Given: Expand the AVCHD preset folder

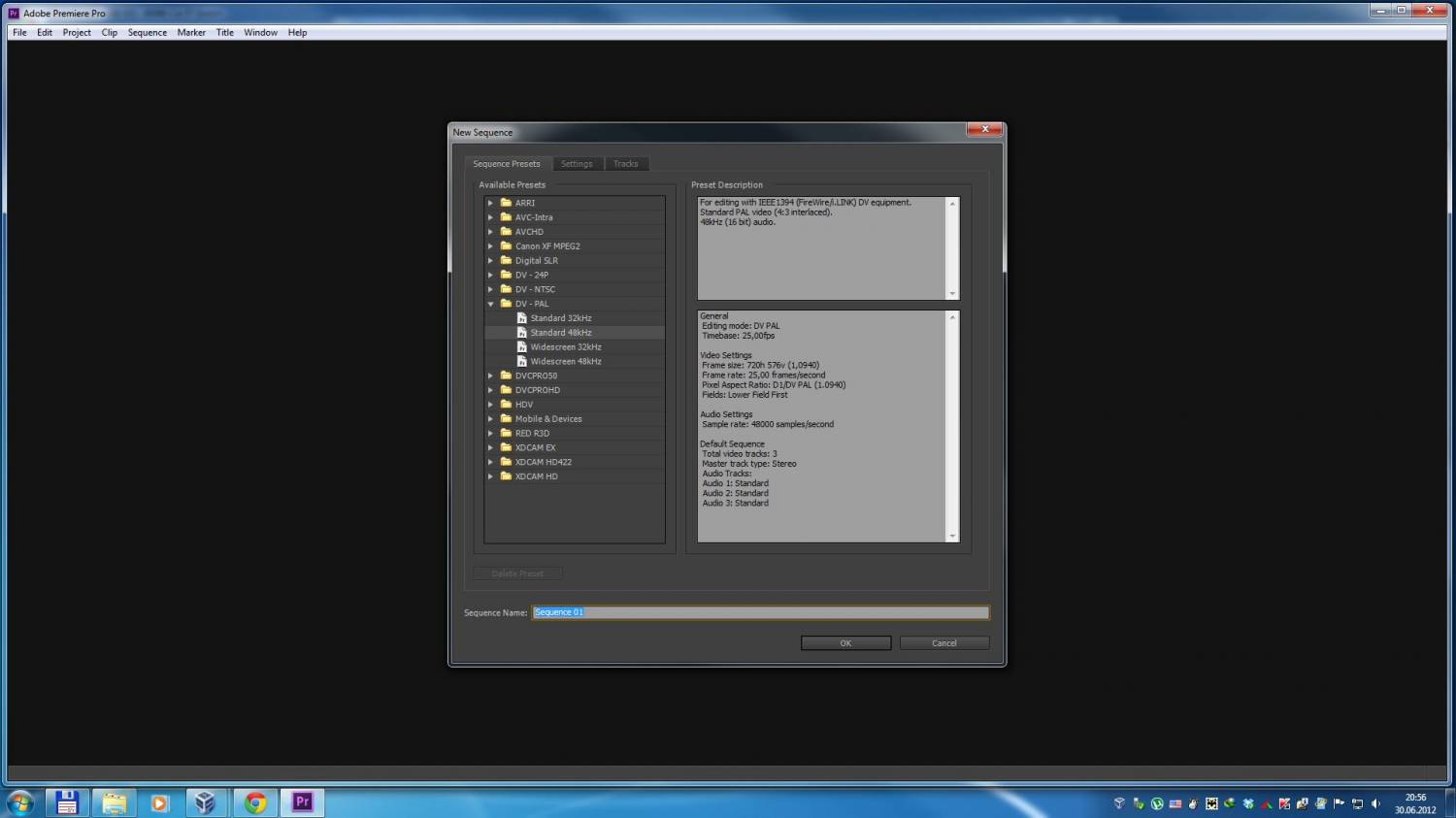Looking at the screenshot, I should (x=490, y=232).
